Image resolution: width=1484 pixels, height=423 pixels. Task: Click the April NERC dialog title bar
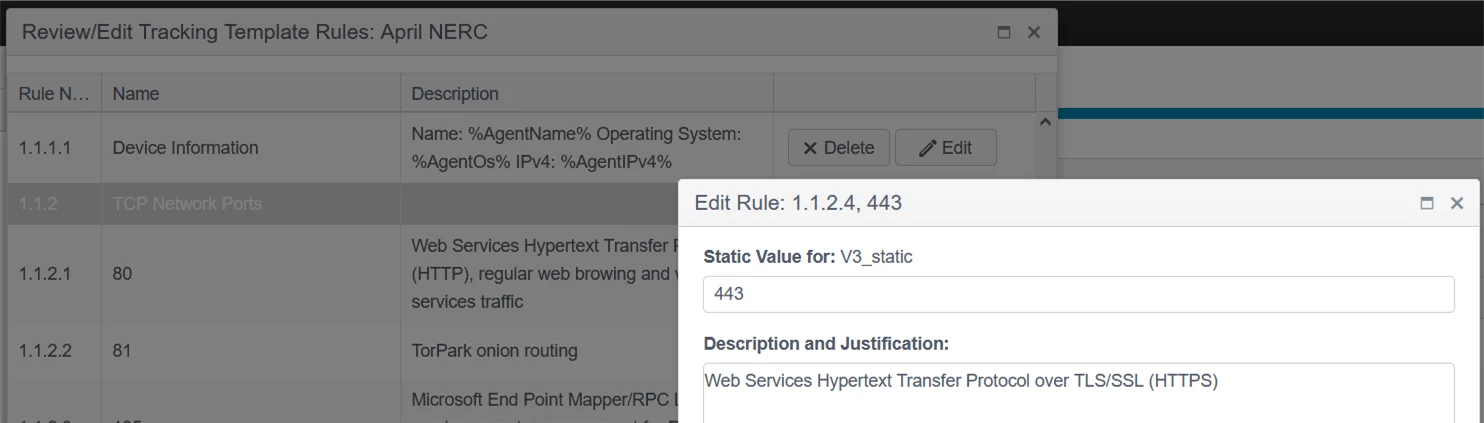(x=500, y=32)
